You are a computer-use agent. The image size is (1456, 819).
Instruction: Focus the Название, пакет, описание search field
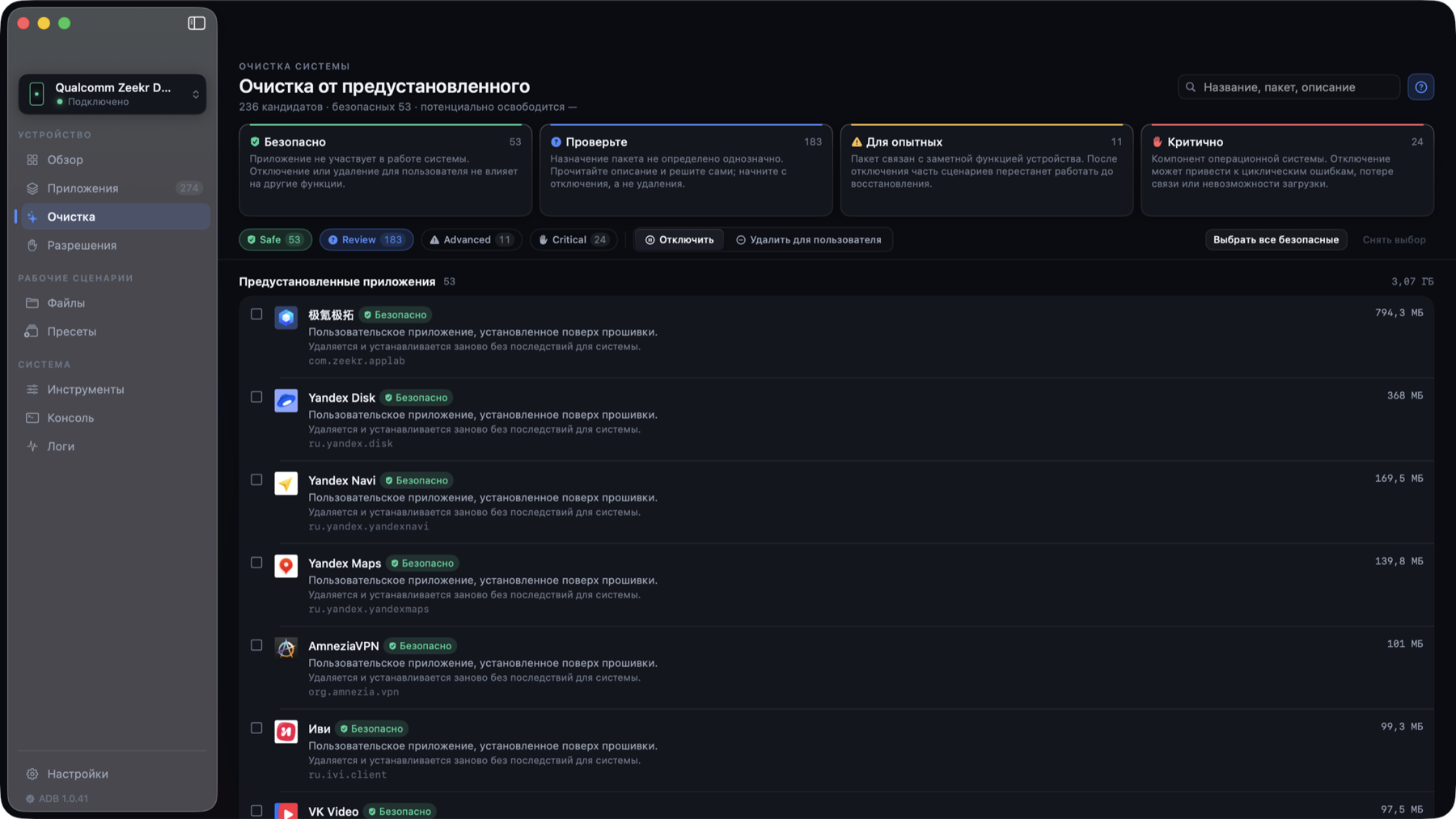coord(1289,87)
